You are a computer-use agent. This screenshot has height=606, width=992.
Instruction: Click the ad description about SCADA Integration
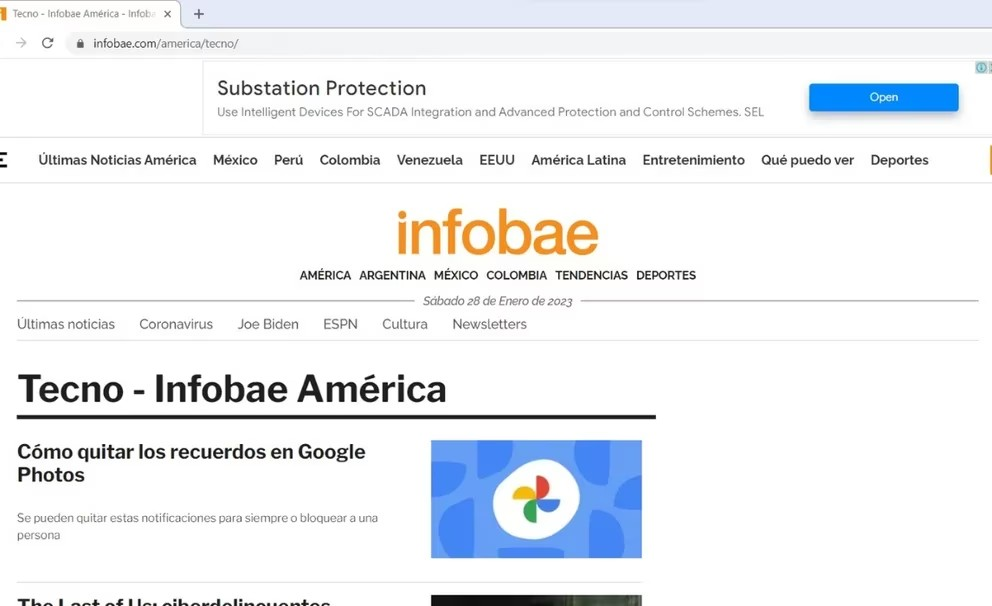pyautogui.click(x=490, y=112)
